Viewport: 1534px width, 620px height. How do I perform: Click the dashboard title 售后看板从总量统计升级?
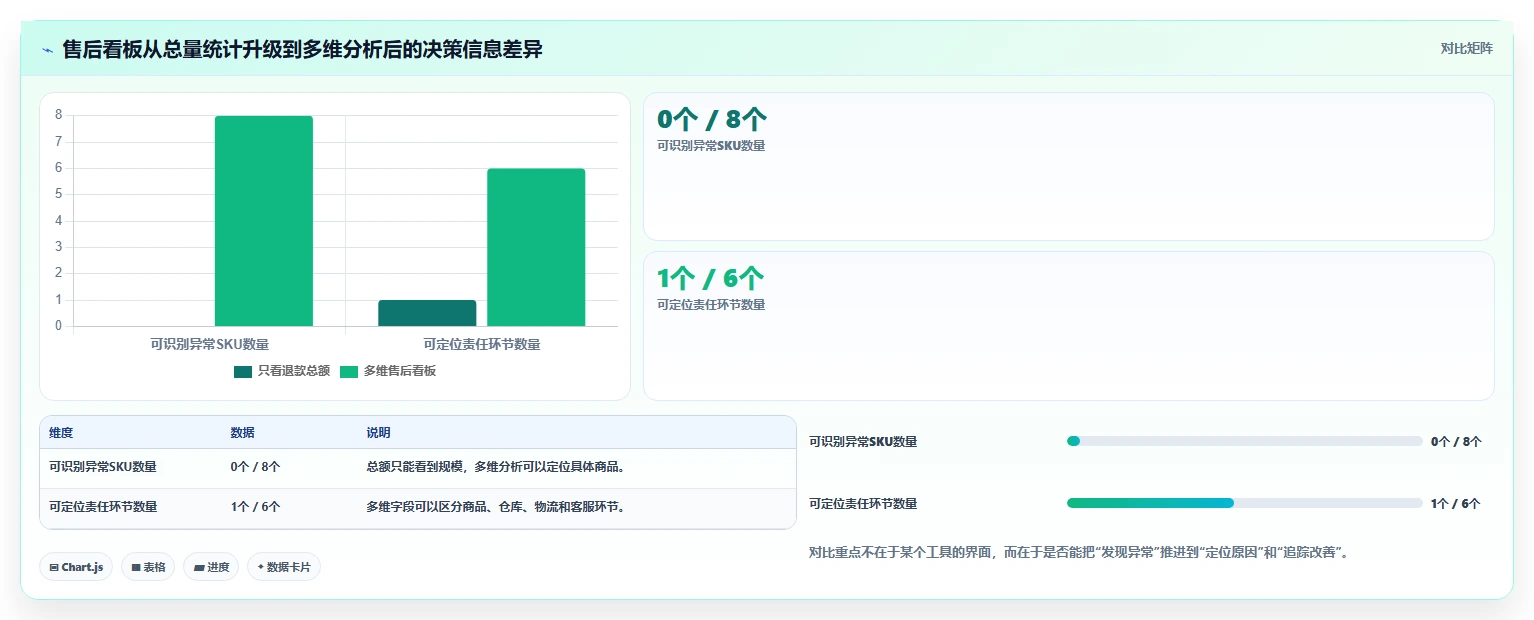(x=303, y=49)
